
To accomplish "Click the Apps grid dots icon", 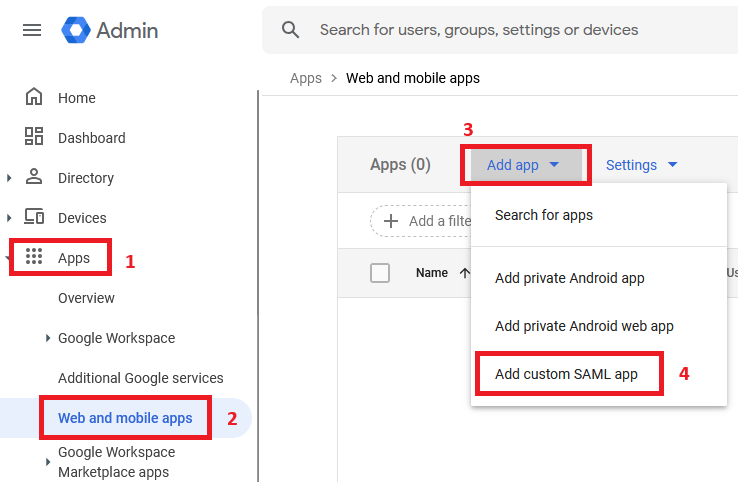I will [x=34, y=257].
